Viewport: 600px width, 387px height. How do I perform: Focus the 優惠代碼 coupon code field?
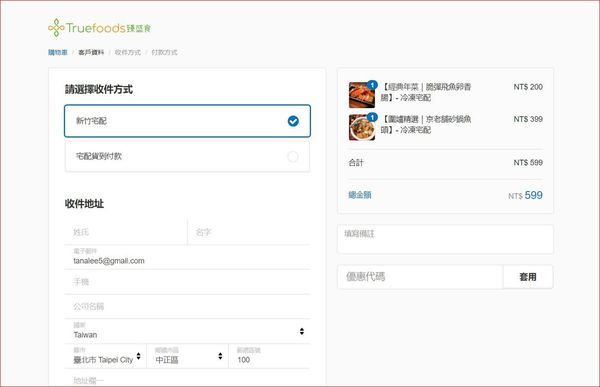point(420,277)
